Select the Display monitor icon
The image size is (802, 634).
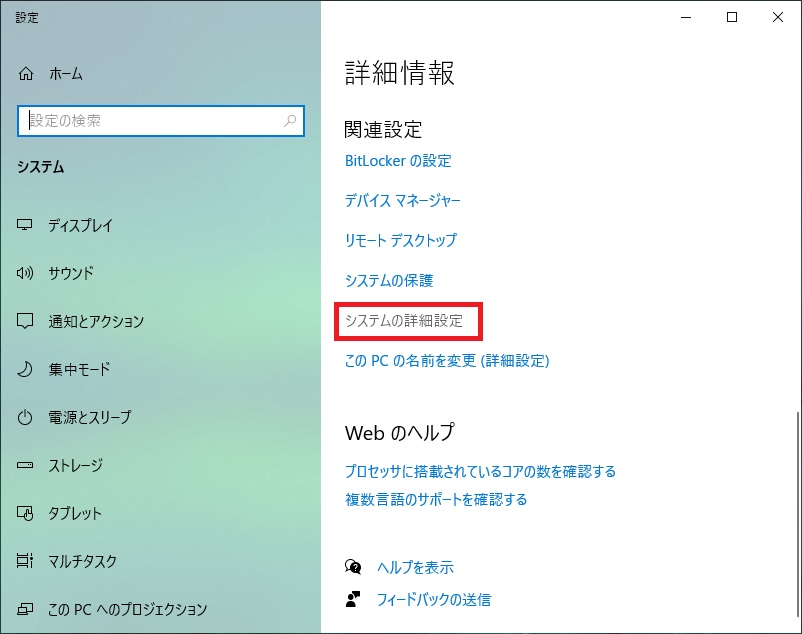coord(25,225)
